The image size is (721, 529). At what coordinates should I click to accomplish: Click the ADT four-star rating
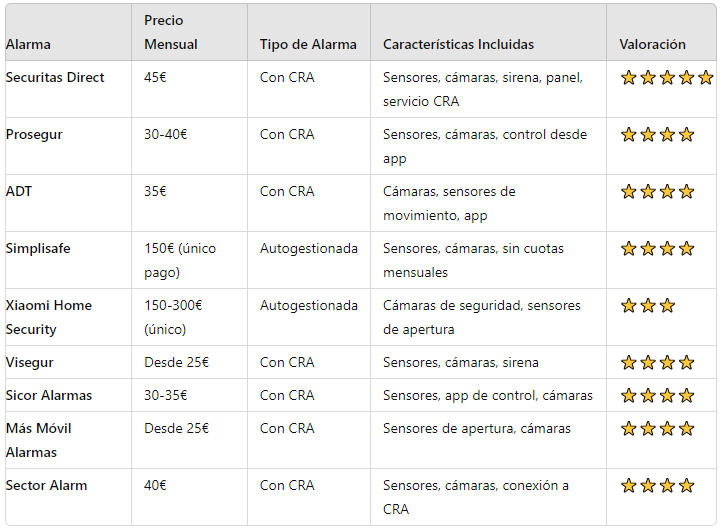(x=657, y=192)
